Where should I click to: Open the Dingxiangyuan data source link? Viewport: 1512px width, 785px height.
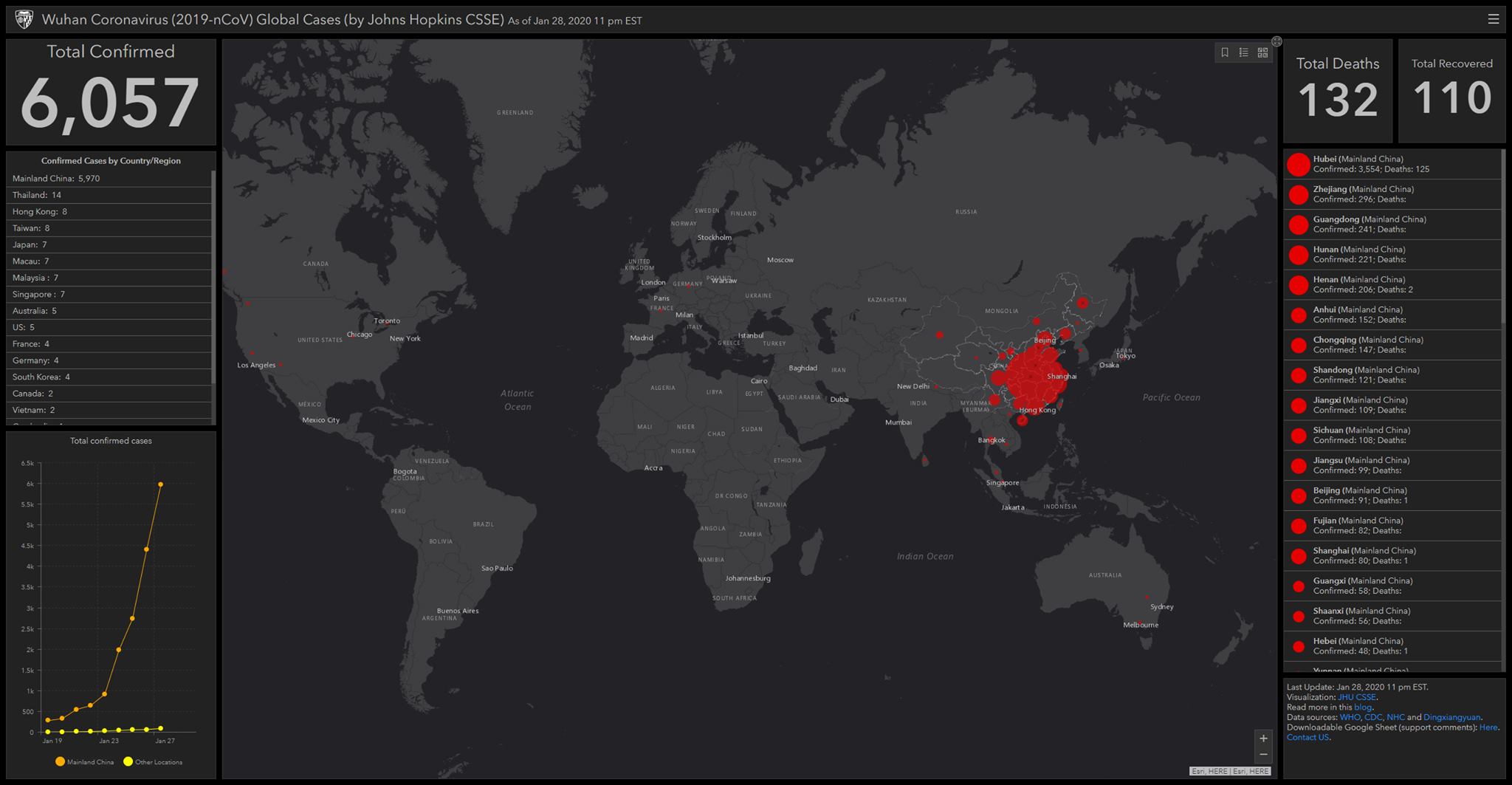click(1451, 717)
